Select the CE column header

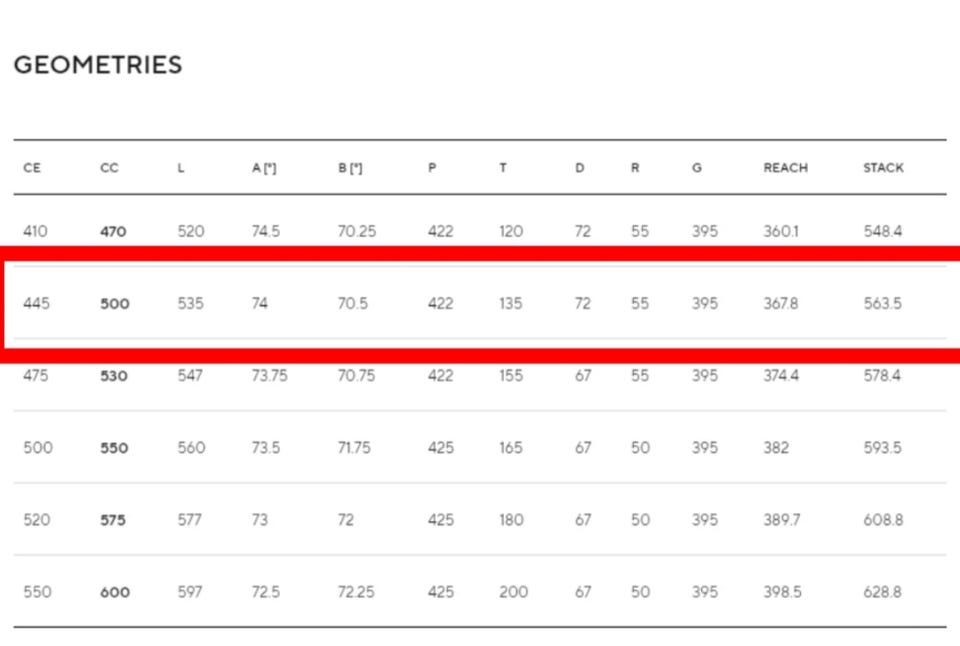(32, 168)
